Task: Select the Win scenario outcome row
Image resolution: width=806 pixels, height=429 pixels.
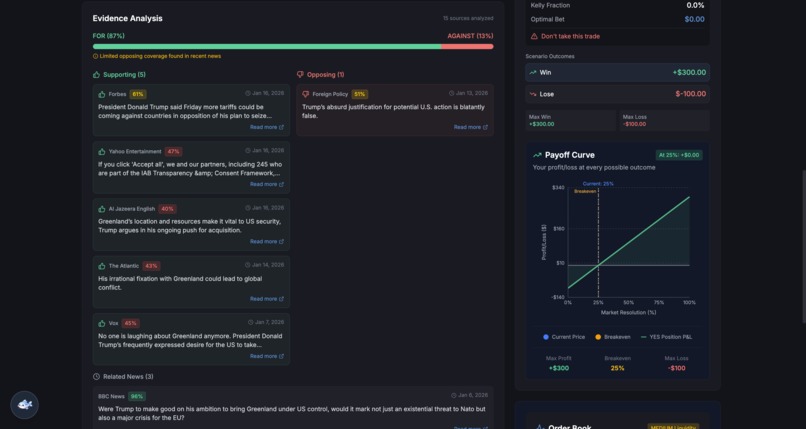Action: 617,72
